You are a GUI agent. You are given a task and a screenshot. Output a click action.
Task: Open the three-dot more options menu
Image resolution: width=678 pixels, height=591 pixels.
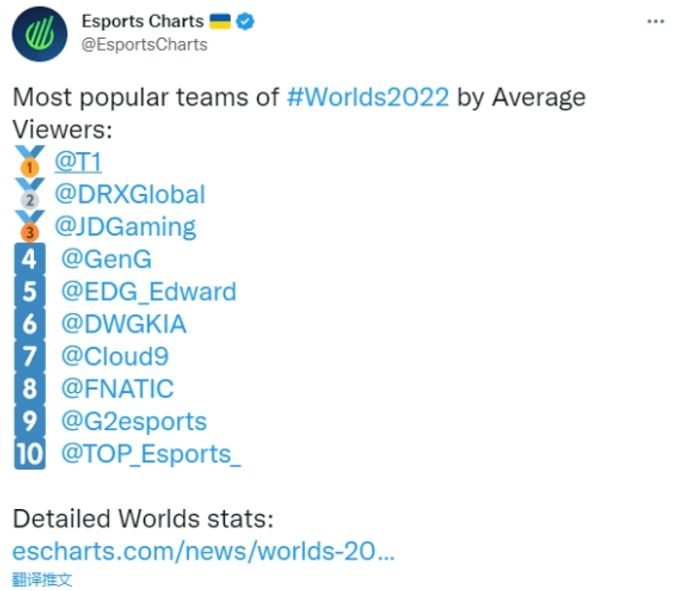pos(655,22)
